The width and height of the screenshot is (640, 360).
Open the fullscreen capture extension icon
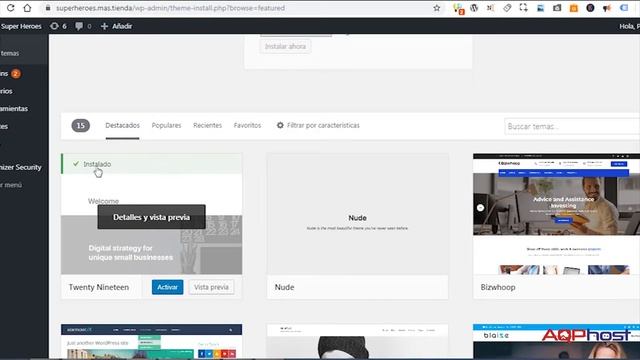point(523,8)
